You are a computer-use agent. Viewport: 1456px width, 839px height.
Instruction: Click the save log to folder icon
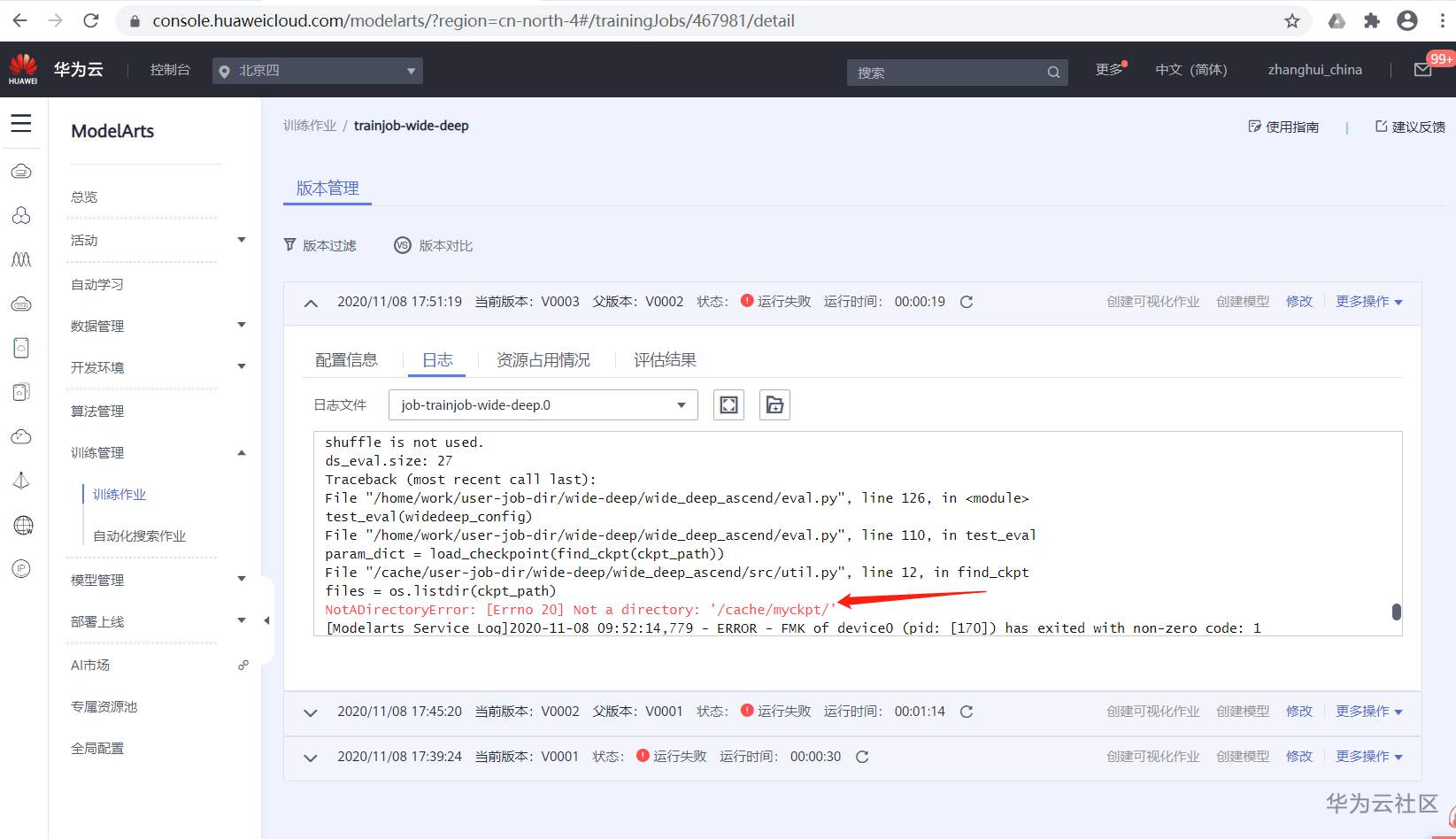click(x=774, y=404)
